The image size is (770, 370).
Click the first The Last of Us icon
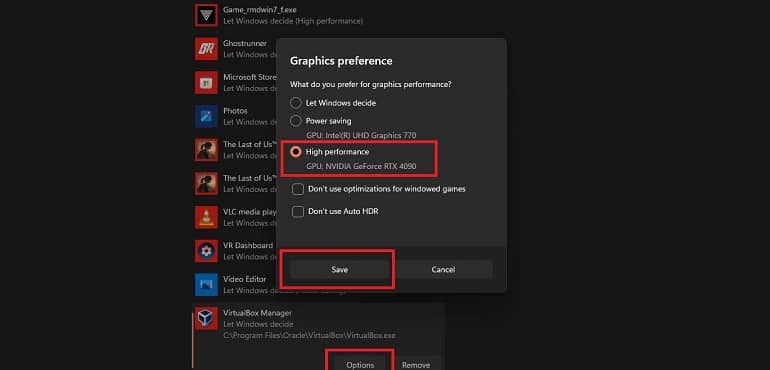point(206,149)
